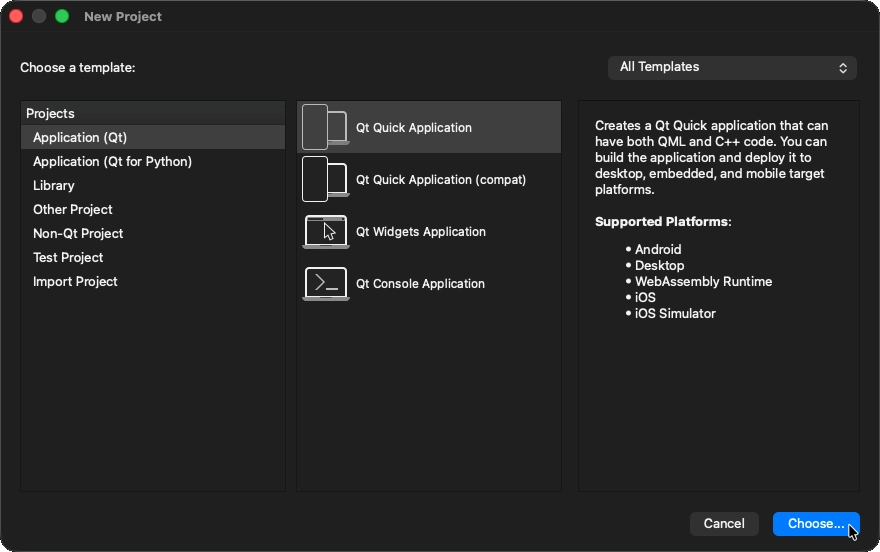This screenshot has width=880, height=552.
Task: Choose the Qt Quick Application label
Action: [x=414, y=127]
